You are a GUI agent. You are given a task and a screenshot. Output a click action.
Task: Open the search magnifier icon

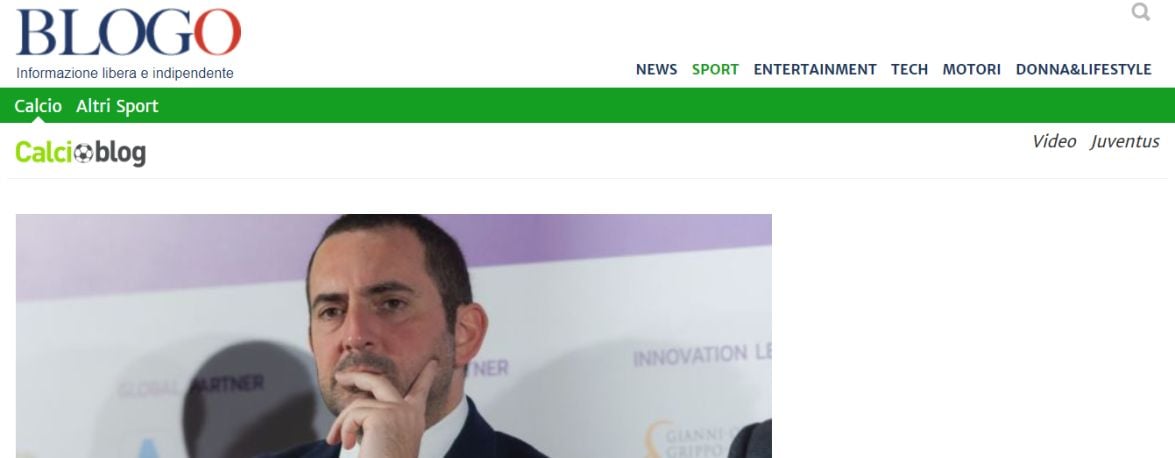(x=1141, y=12)
